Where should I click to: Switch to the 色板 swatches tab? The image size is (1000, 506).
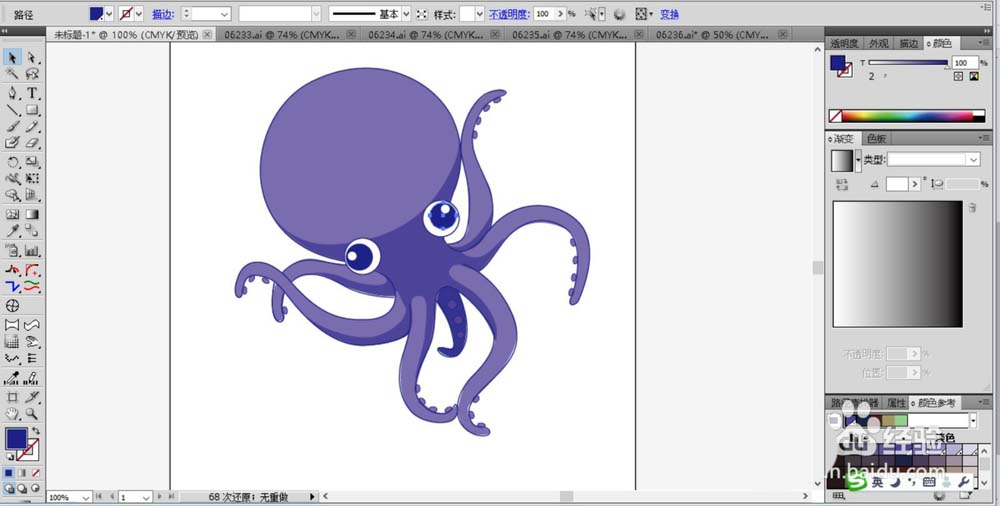click(876, 138)
